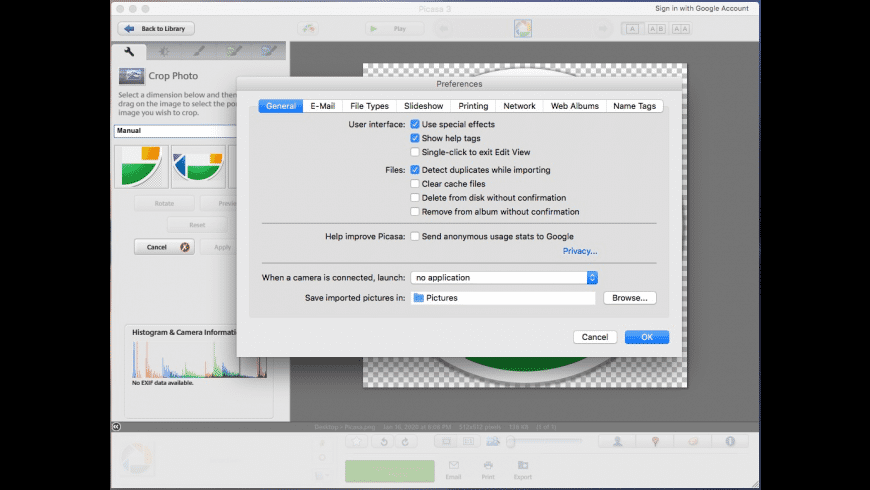Click the histogram graph

tap(199, 360)
